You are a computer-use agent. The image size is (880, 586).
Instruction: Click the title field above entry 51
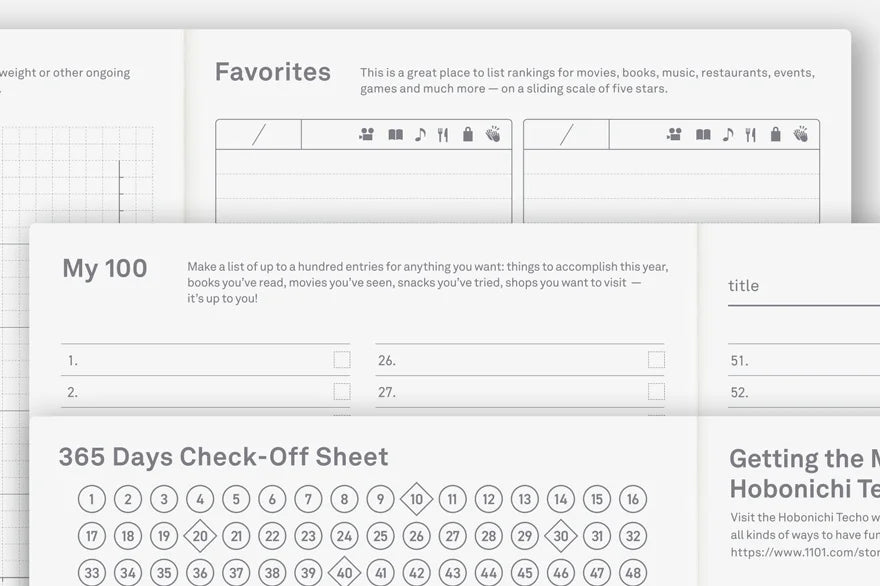coord(804,286)
